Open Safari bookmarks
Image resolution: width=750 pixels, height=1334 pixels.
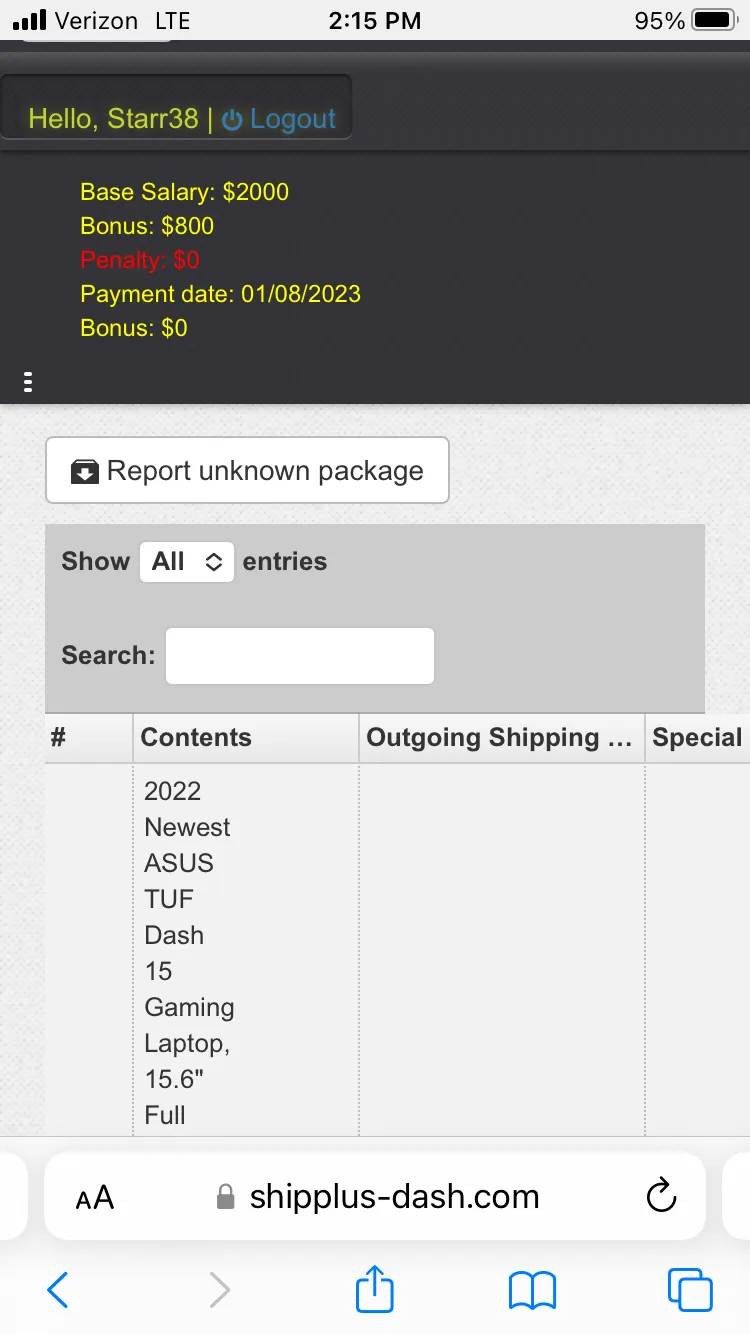(x=532, y=1290)
